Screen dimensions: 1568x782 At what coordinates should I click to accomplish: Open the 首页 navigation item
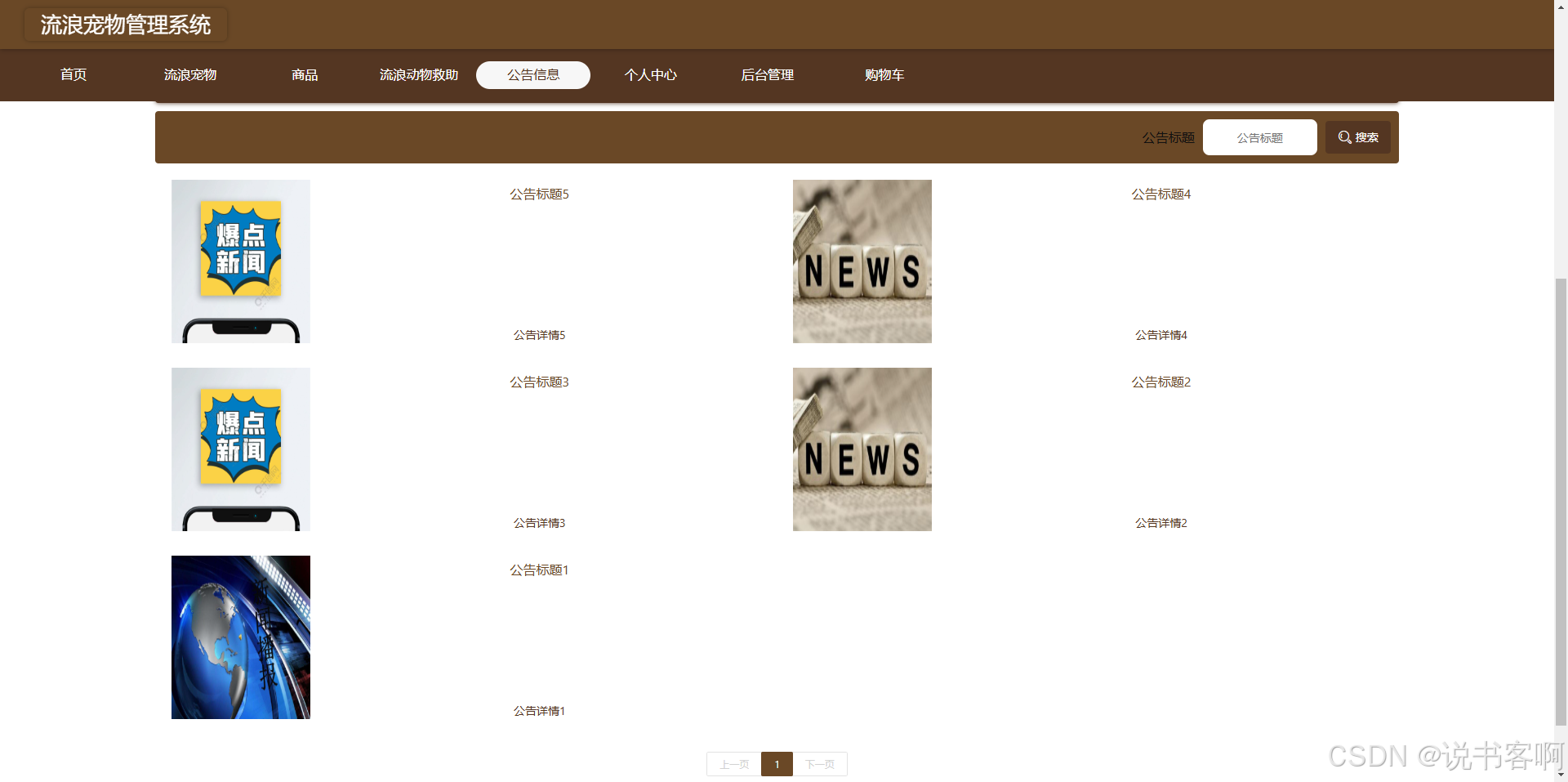tap(73, 75)
